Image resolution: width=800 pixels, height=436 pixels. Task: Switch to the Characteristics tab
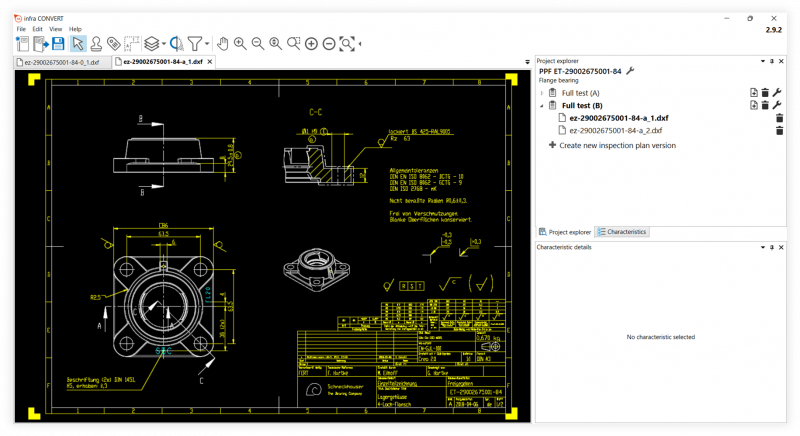click(622, 232)
